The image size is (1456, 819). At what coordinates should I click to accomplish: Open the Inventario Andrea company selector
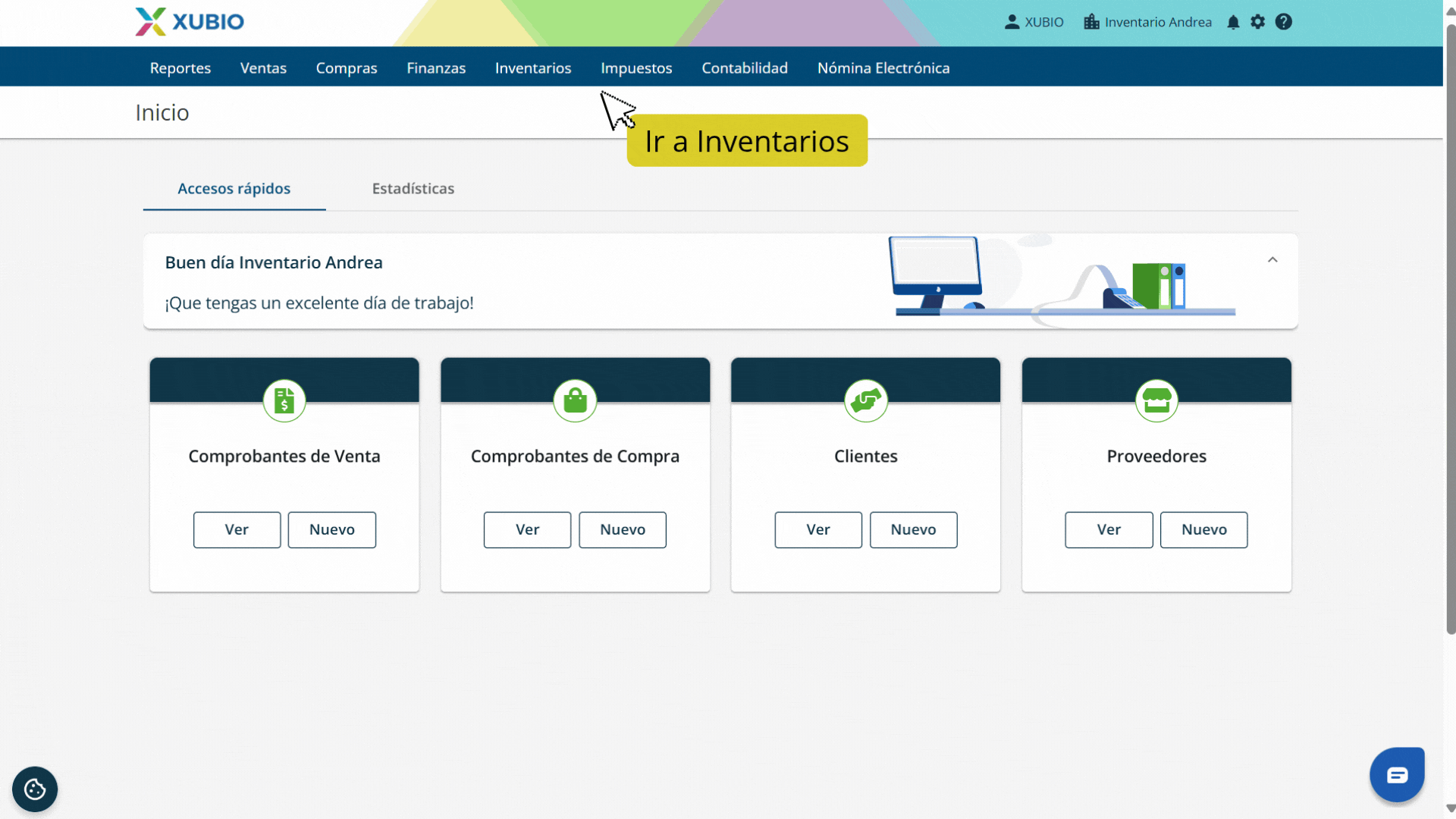click(1148, 22)
